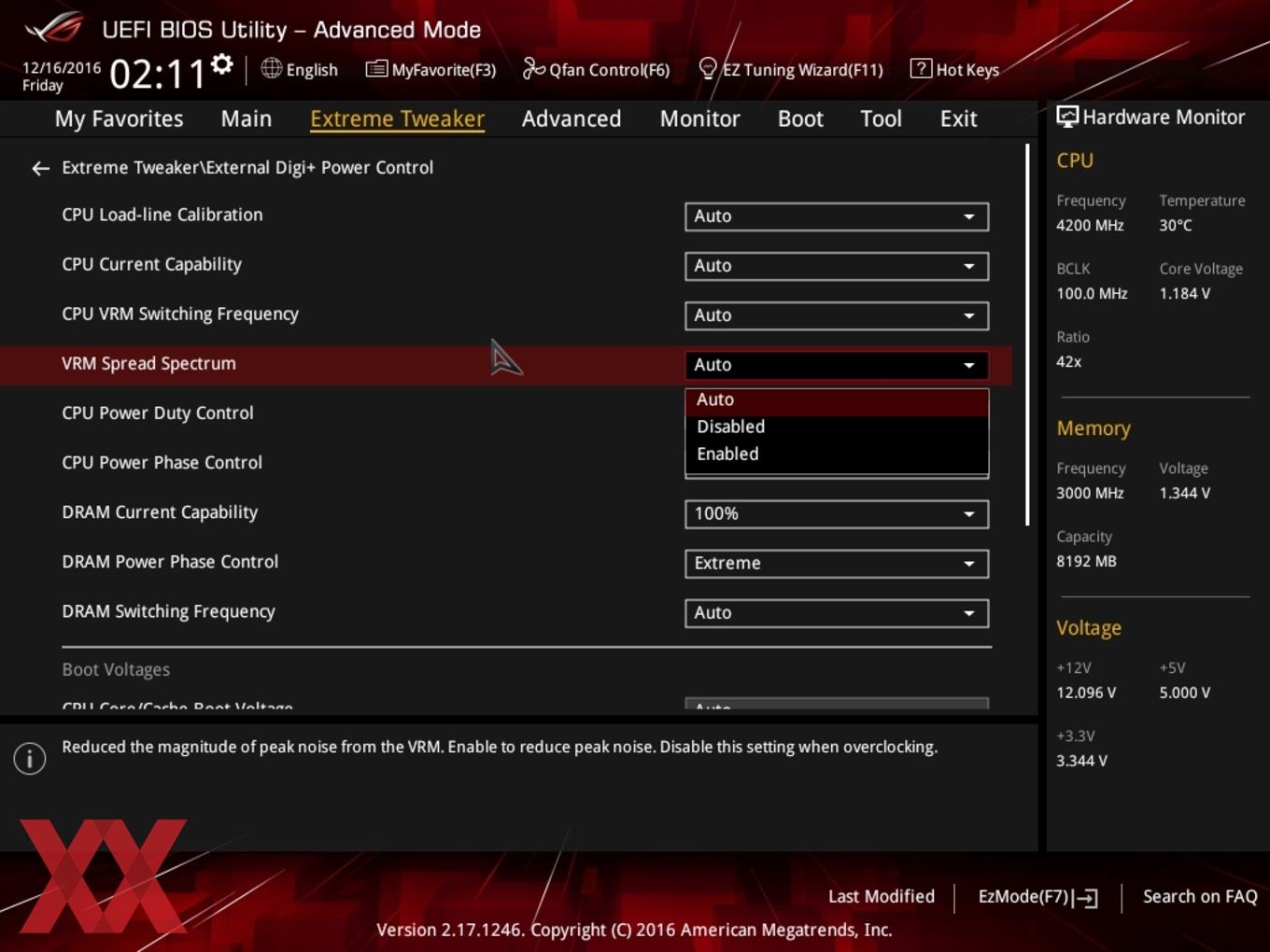Open the Advanced tab

[571, 119]
